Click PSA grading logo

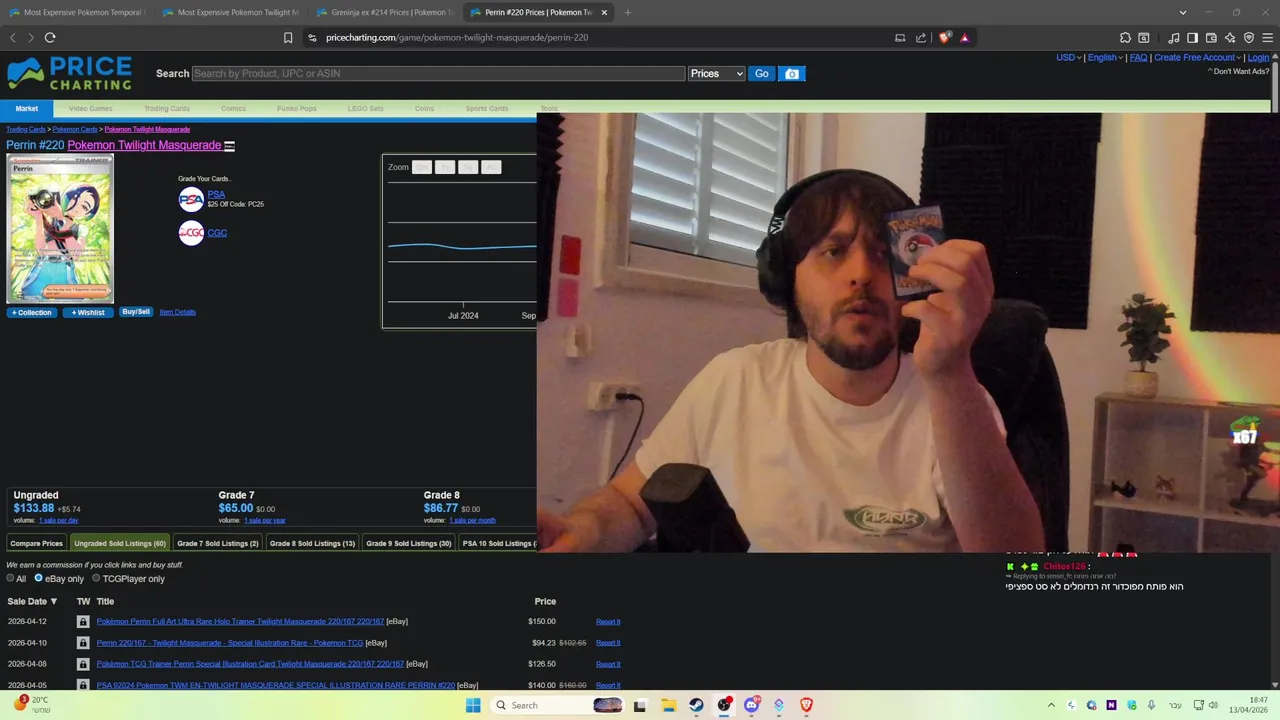tap(191, 199)
